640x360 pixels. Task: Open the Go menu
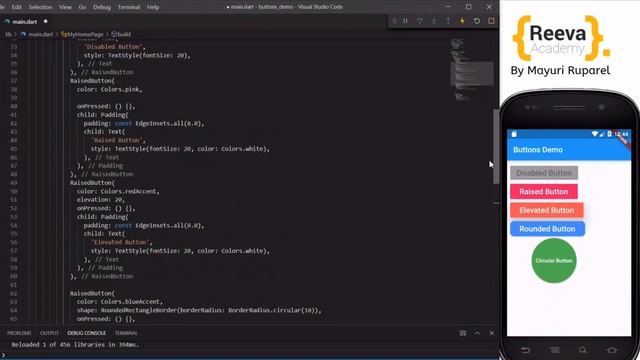click(x=82, y=7)
